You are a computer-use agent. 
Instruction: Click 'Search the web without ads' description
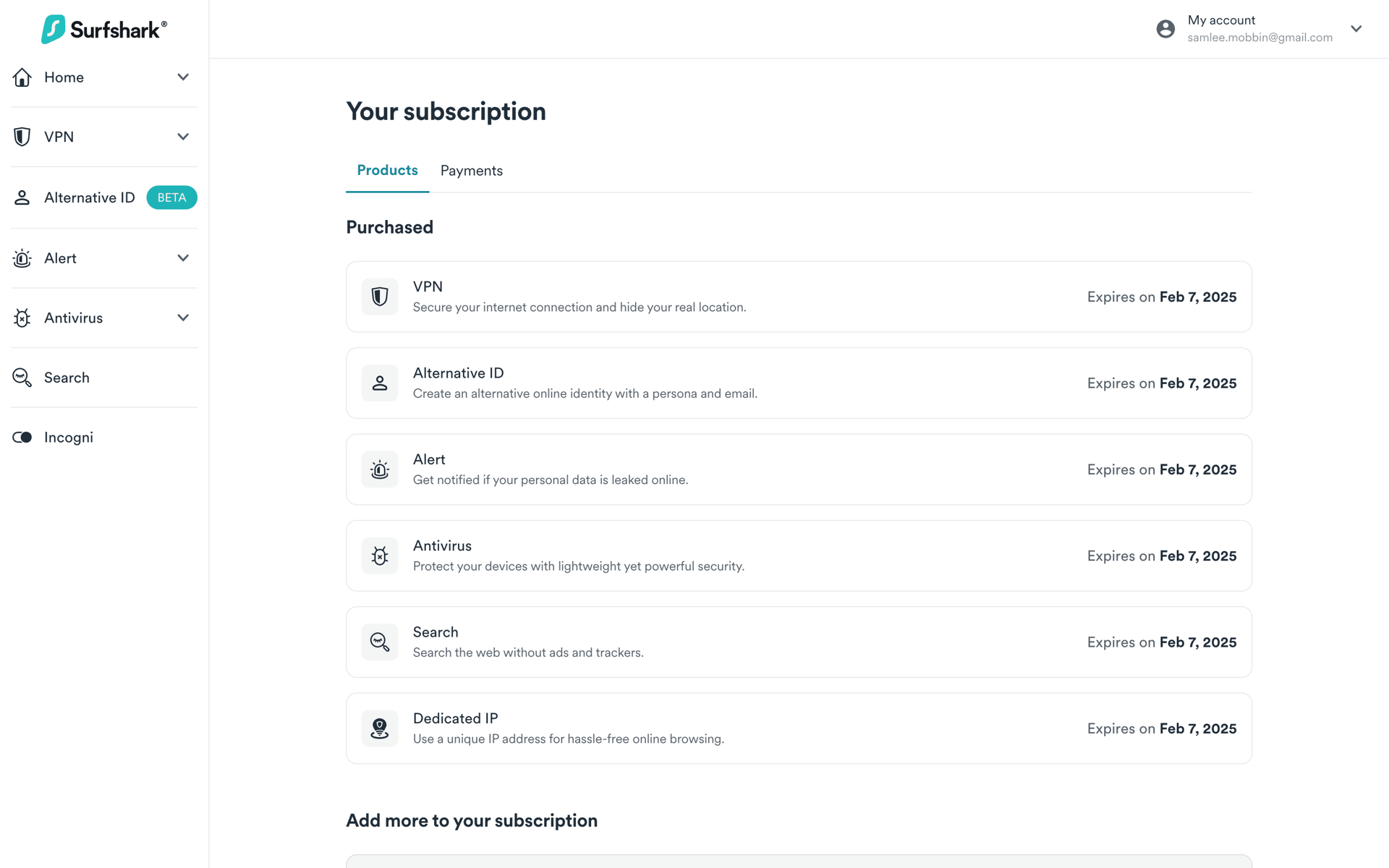(x=528, y=652)
